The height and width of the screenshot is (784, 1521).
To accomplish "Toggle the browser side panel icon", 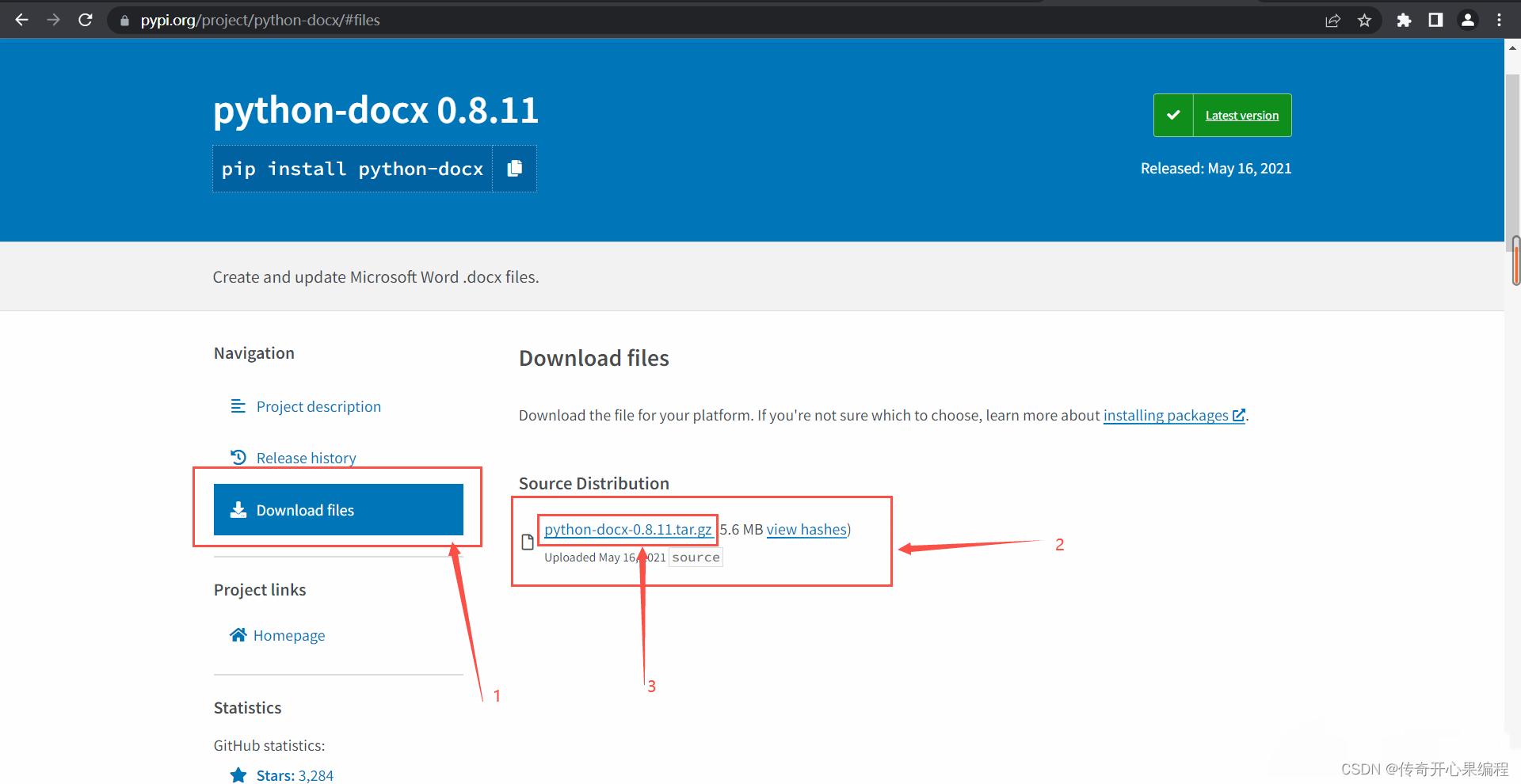I will [1435, 21].
